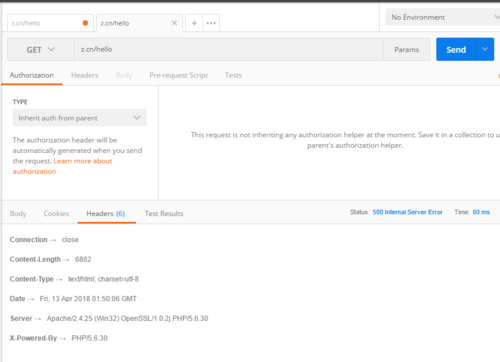
Task: Switch to the request Body tab
Action: pos(124,75)
